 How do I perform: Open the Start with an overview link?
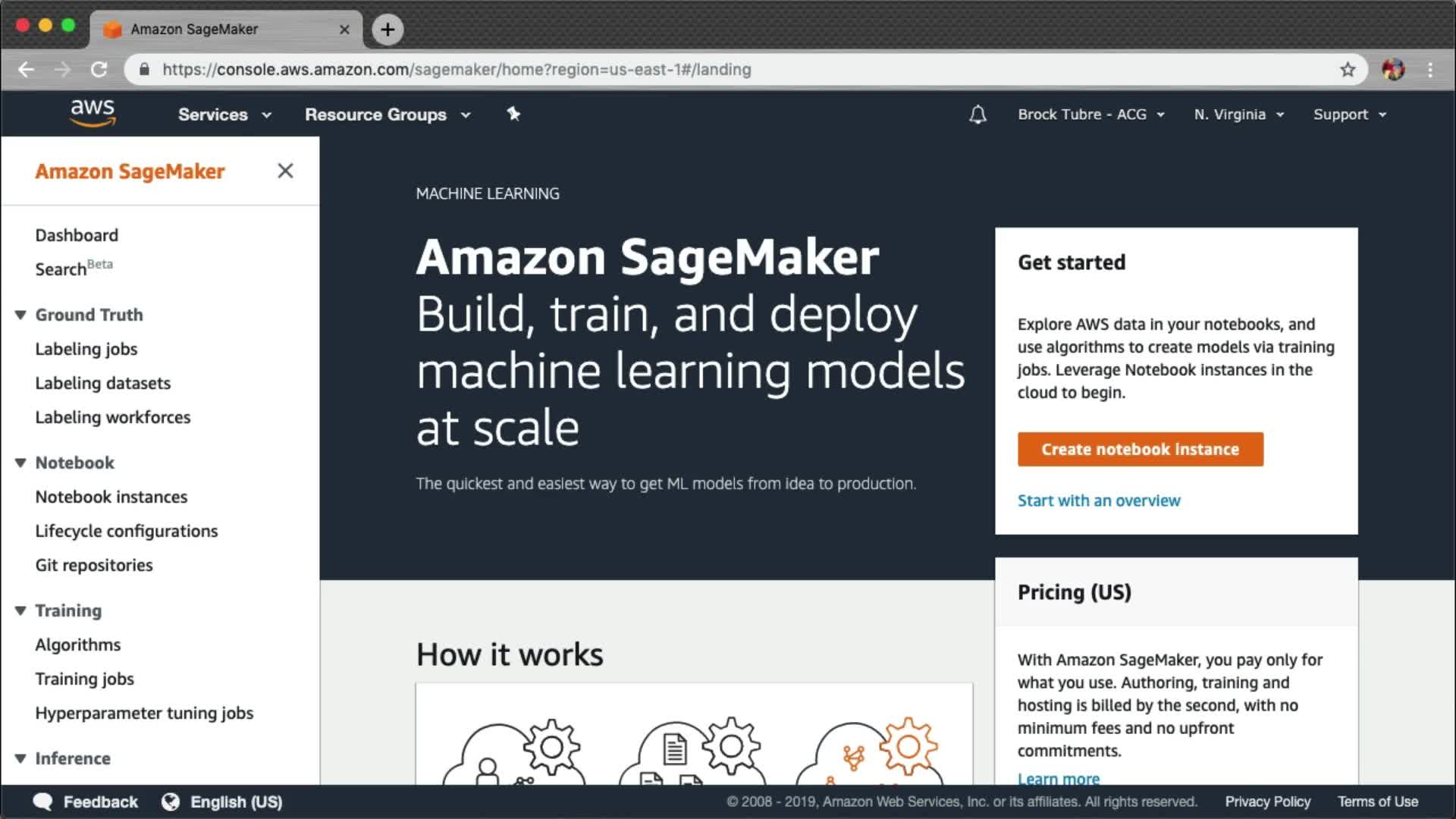[1098, 500]
